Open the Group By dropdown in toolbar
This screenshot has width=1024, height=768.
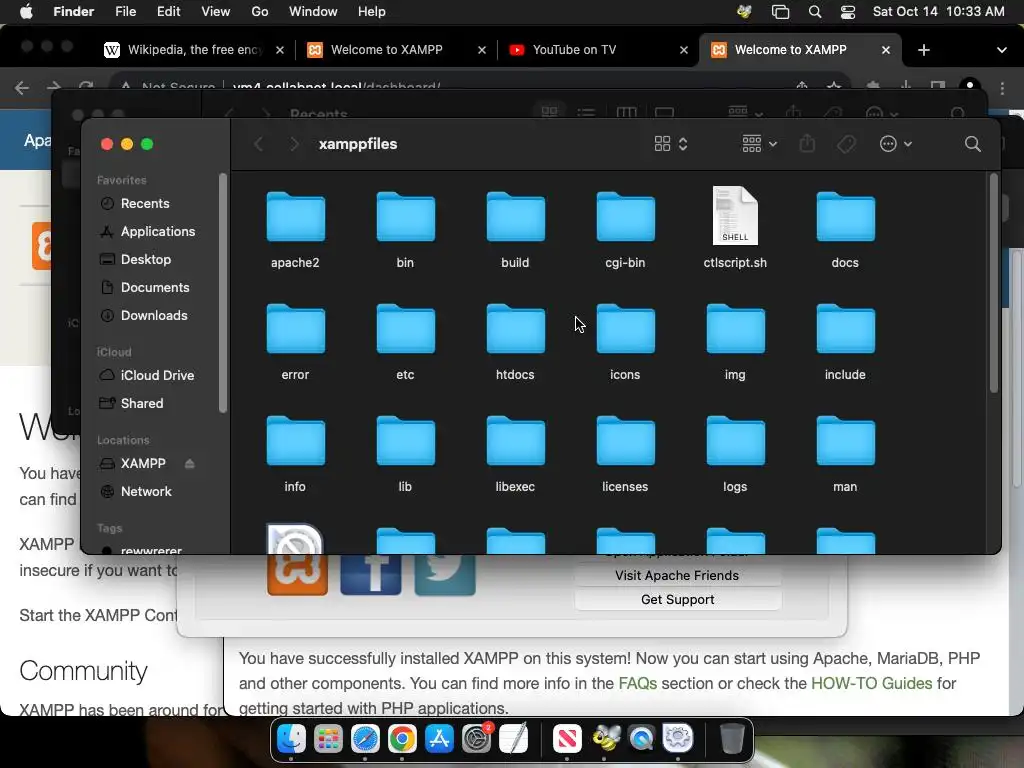point(759,144)
